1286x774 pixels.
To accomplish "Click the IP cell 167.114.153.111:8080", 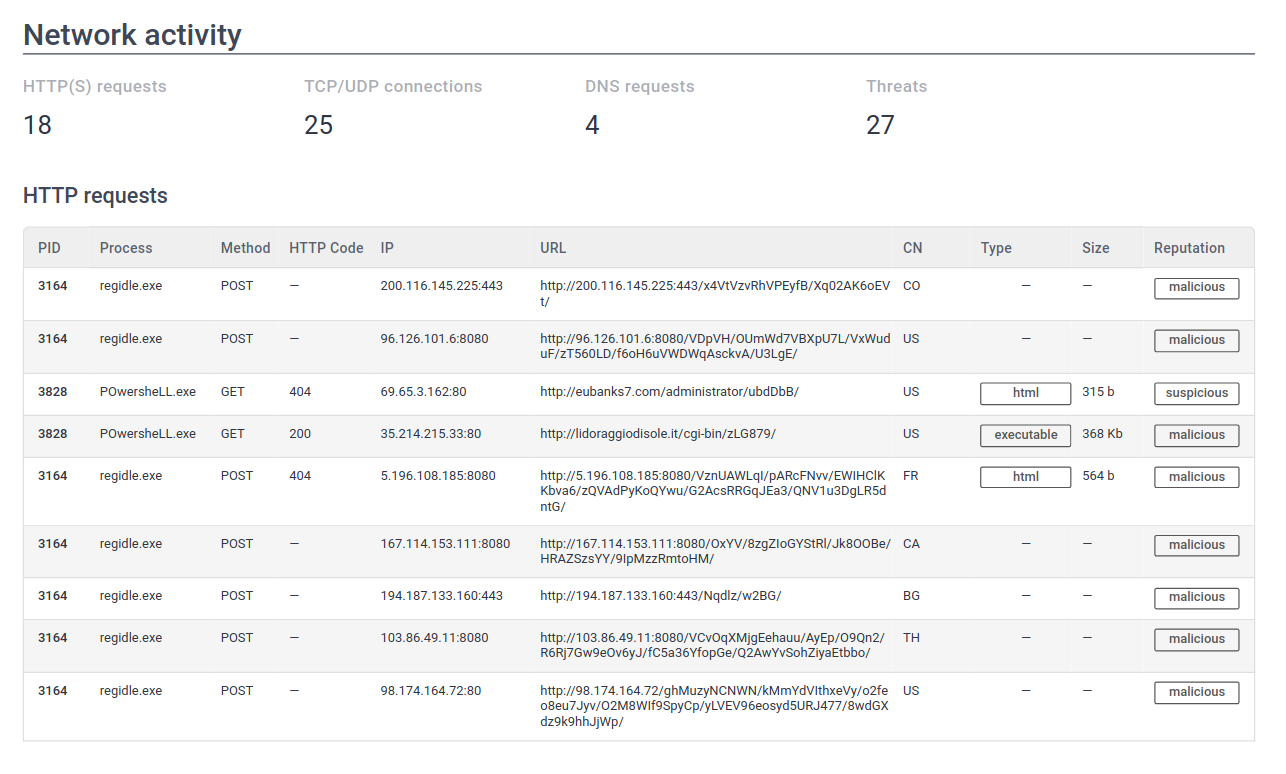I will [446, 544].
